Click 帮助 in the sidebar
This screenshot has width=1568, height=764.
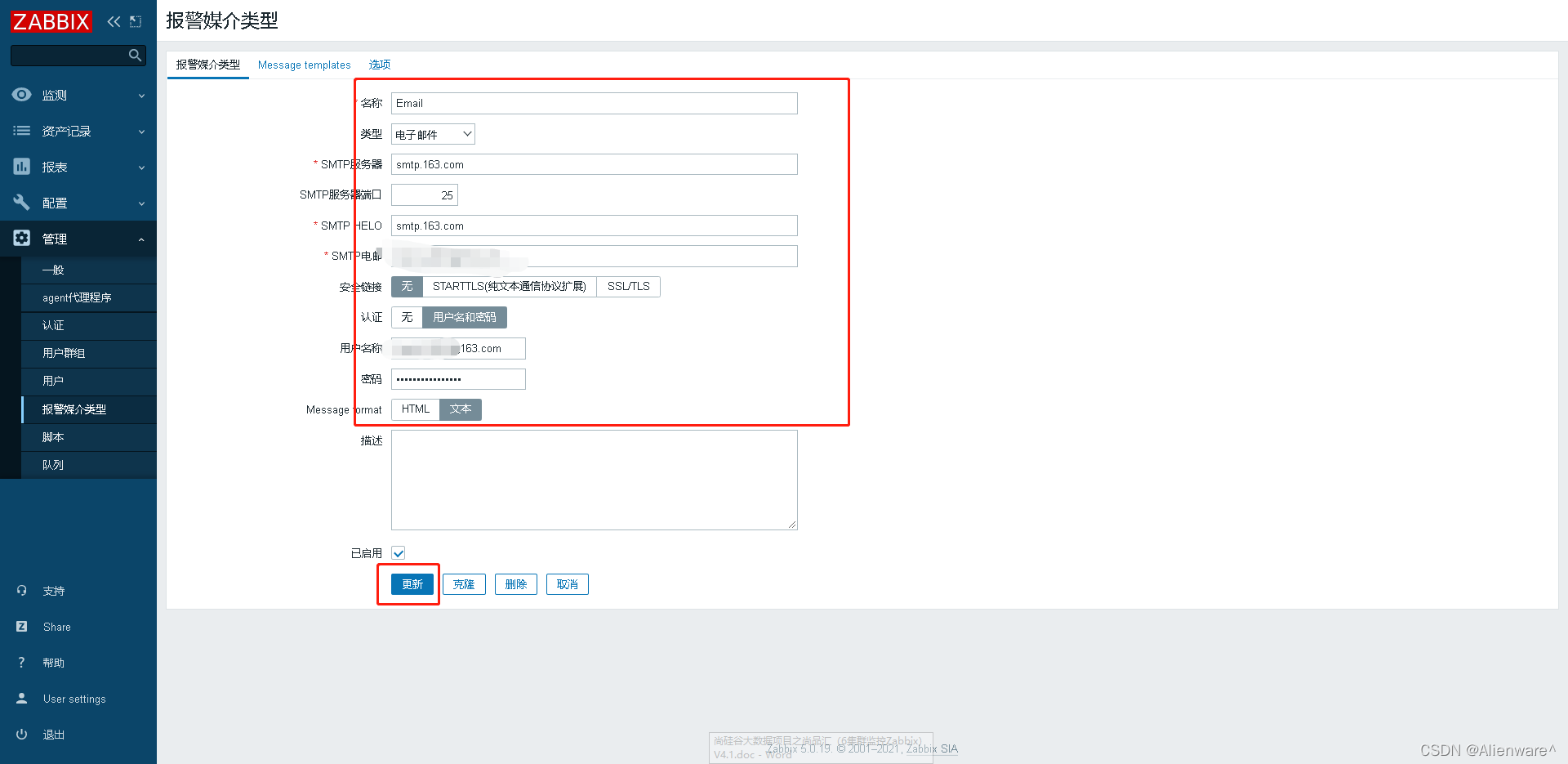(54, 663)
